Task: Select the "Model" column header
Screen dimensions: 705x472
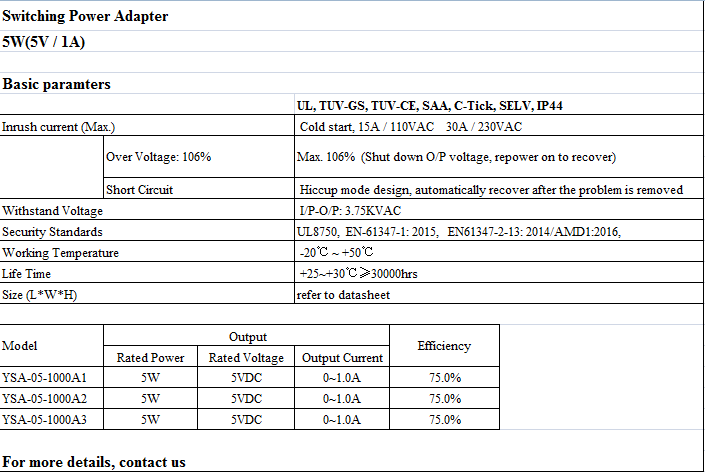Action: [20, 346]
